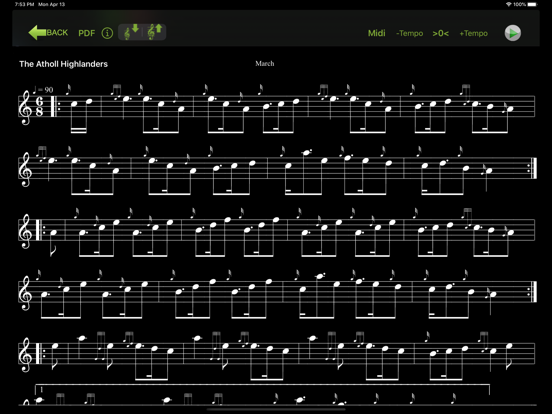This screenshot has width=552, height=414.
Task: Tap the Midi option
Action: click(377, 33)
